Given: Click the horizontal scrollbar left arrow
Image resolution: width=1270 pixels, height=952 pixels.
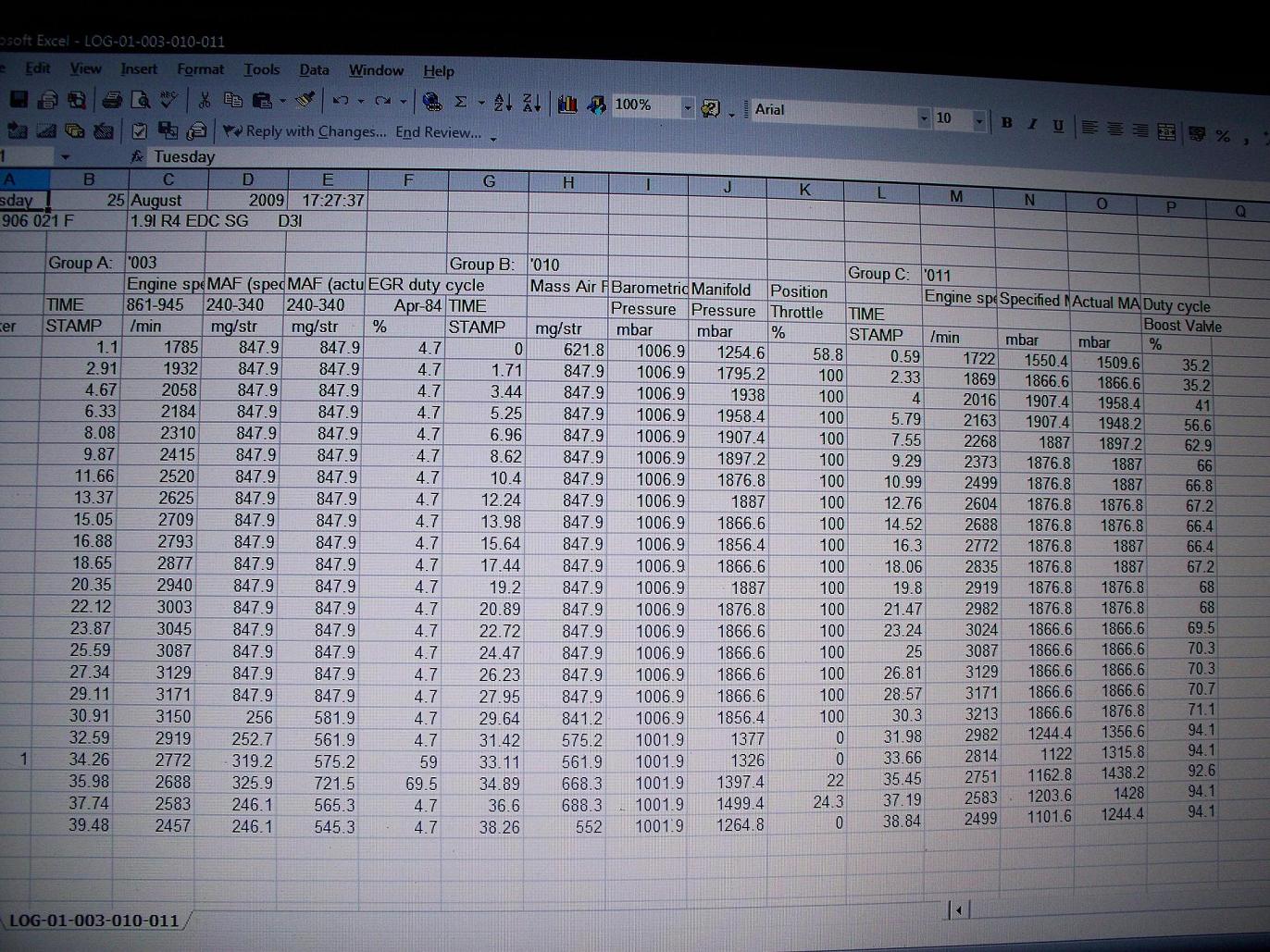Looking at the screenshot, I should pos(958,910).
